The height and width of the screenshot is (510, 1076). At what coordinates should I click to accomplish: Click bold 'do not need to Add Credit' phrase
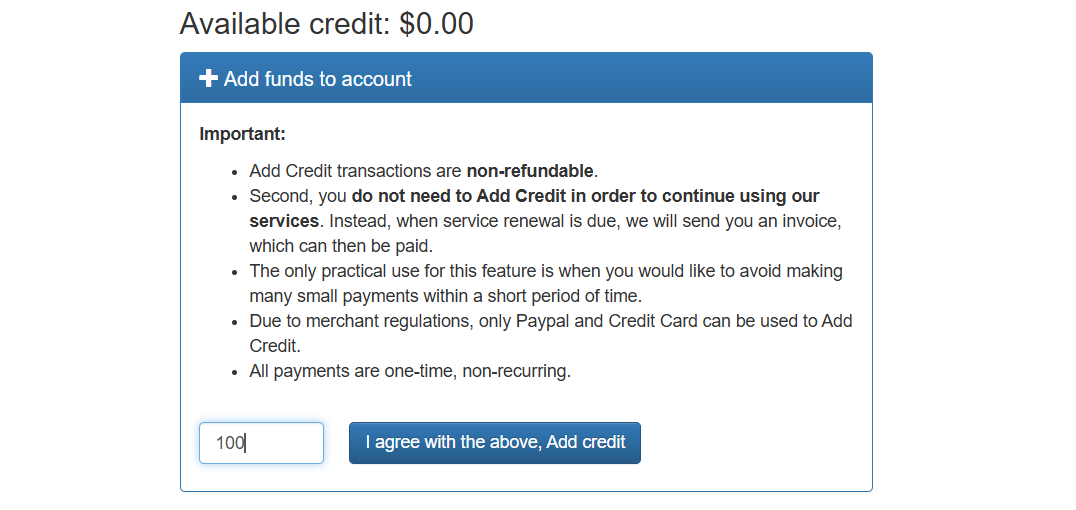coord(457,196)
